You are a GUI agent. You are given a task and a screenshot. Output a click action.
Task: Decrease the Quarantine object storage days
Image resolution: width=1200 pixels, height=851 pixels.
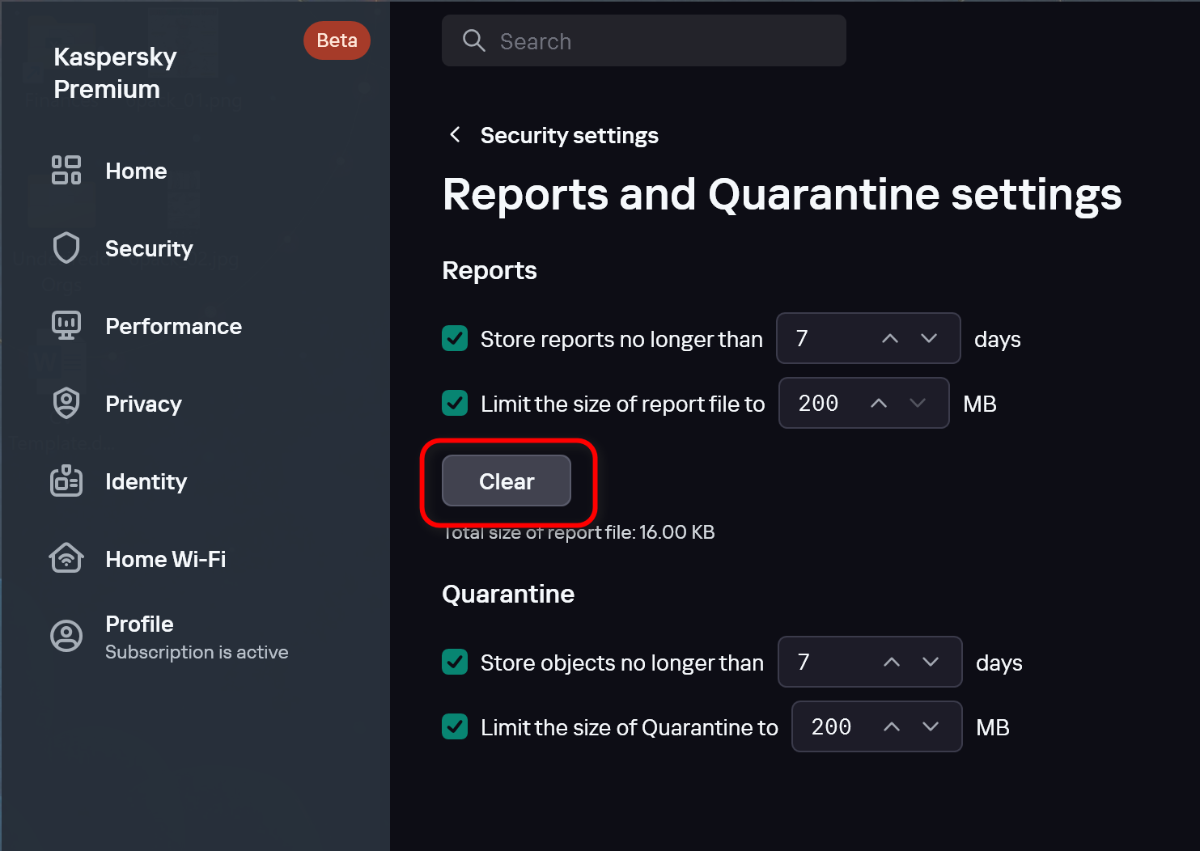(930, 662)
